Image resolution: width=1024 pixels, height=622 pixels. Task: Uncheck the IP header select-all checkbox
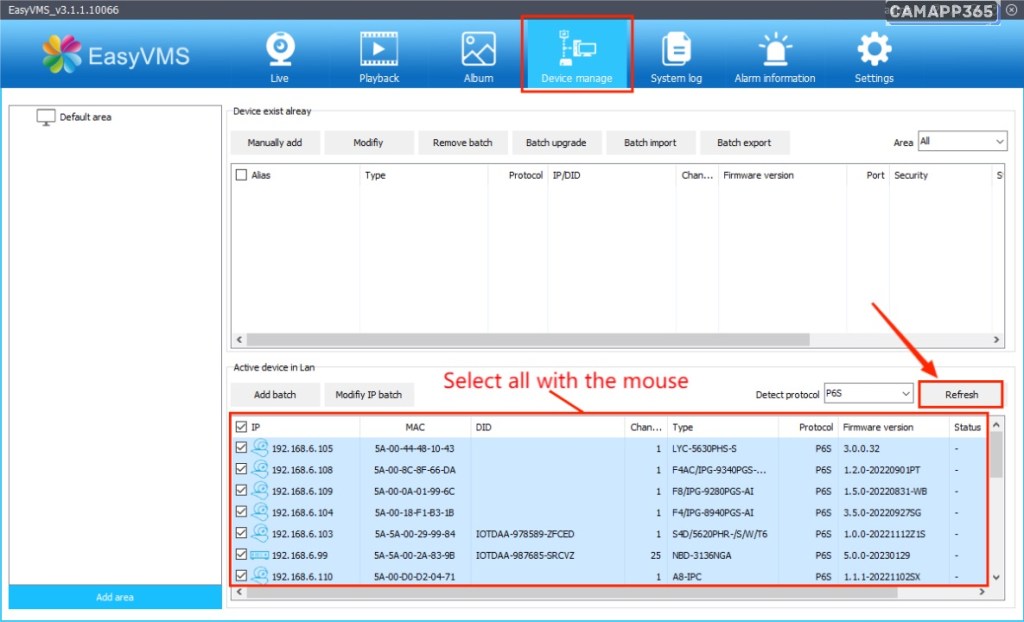241,427
